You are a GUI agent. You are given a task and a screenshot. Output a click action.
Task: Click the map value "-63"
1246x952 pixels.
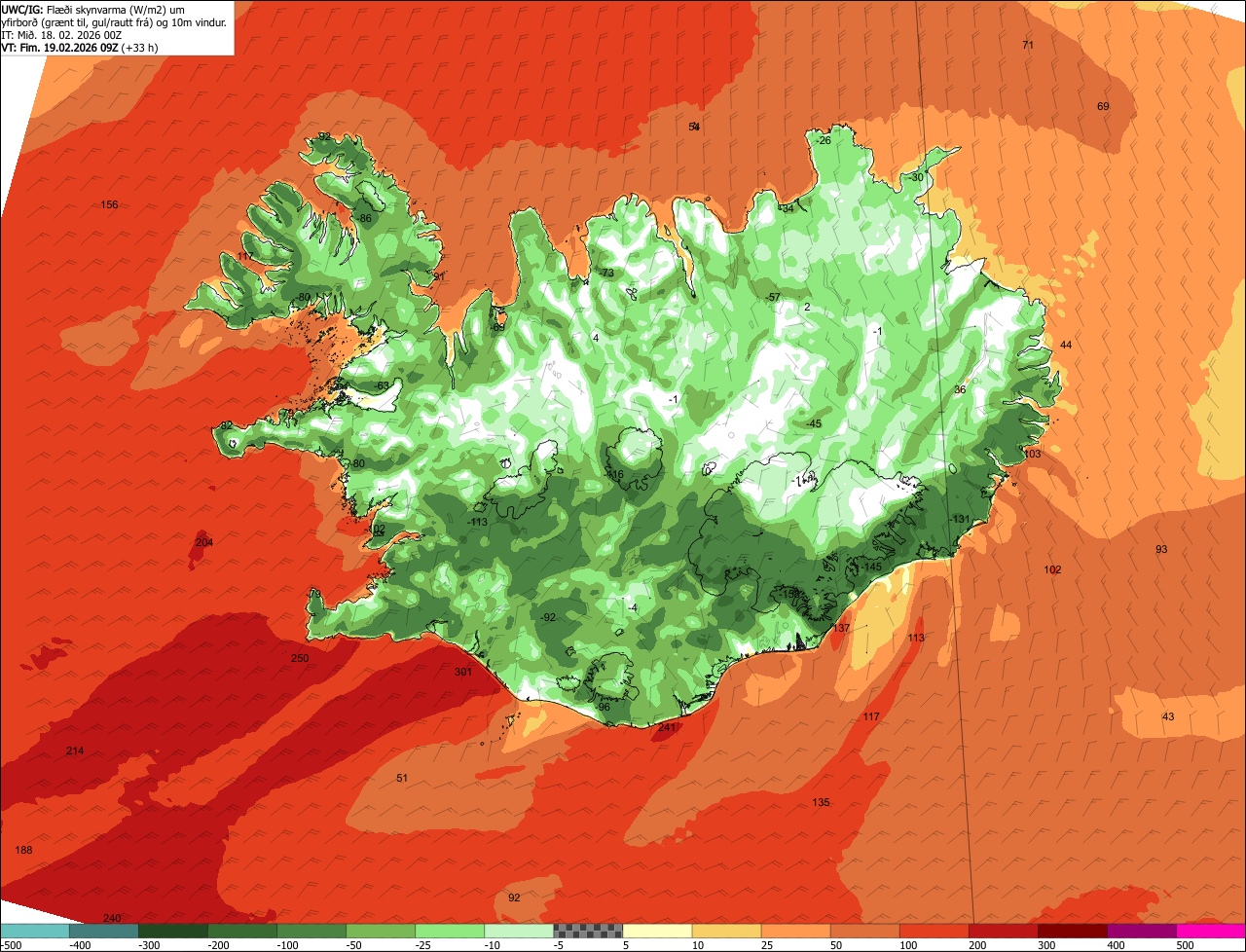click(x=382, y=385)
